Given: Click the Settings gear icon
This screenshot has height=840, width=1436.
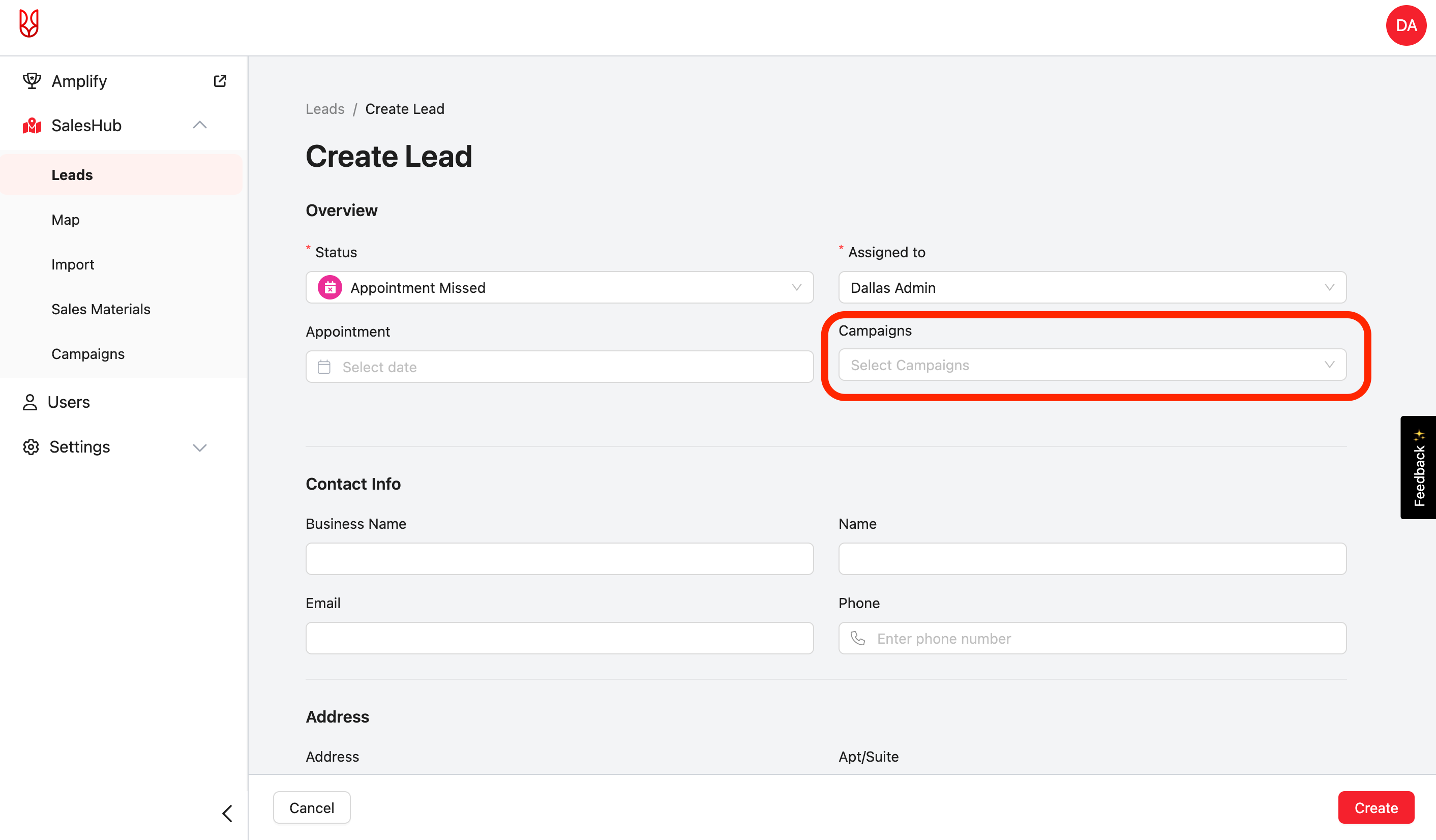Looking at the screenshot, I should 31,447.
